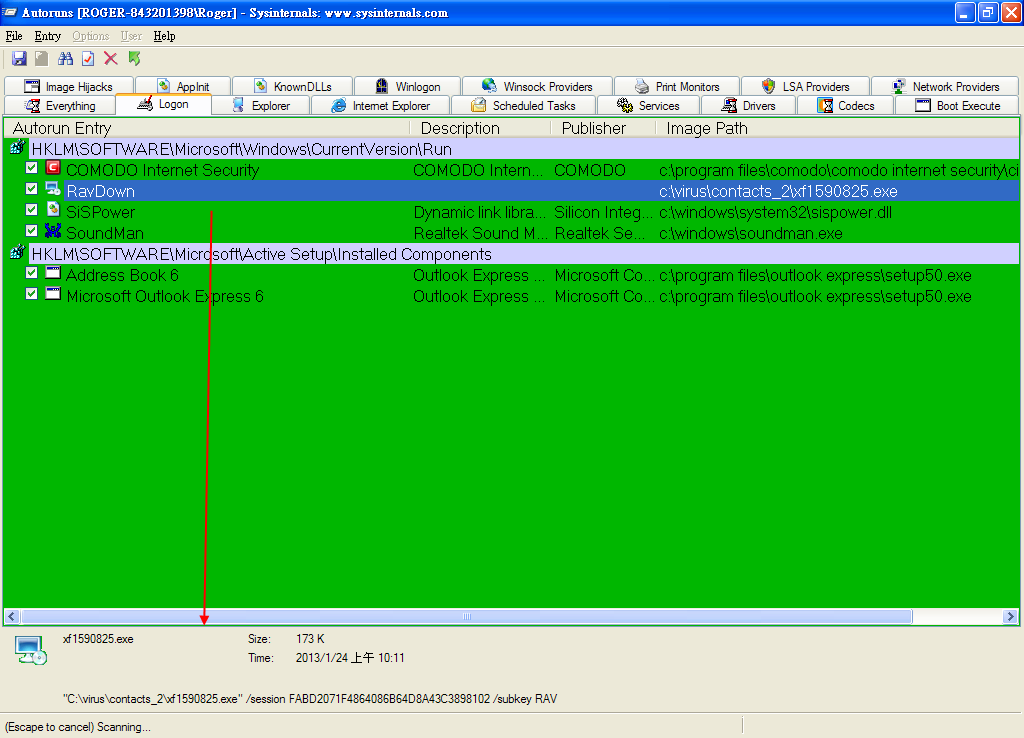
Task: Click the gray document toolbar icon beside Save
Action: [42, 59]
